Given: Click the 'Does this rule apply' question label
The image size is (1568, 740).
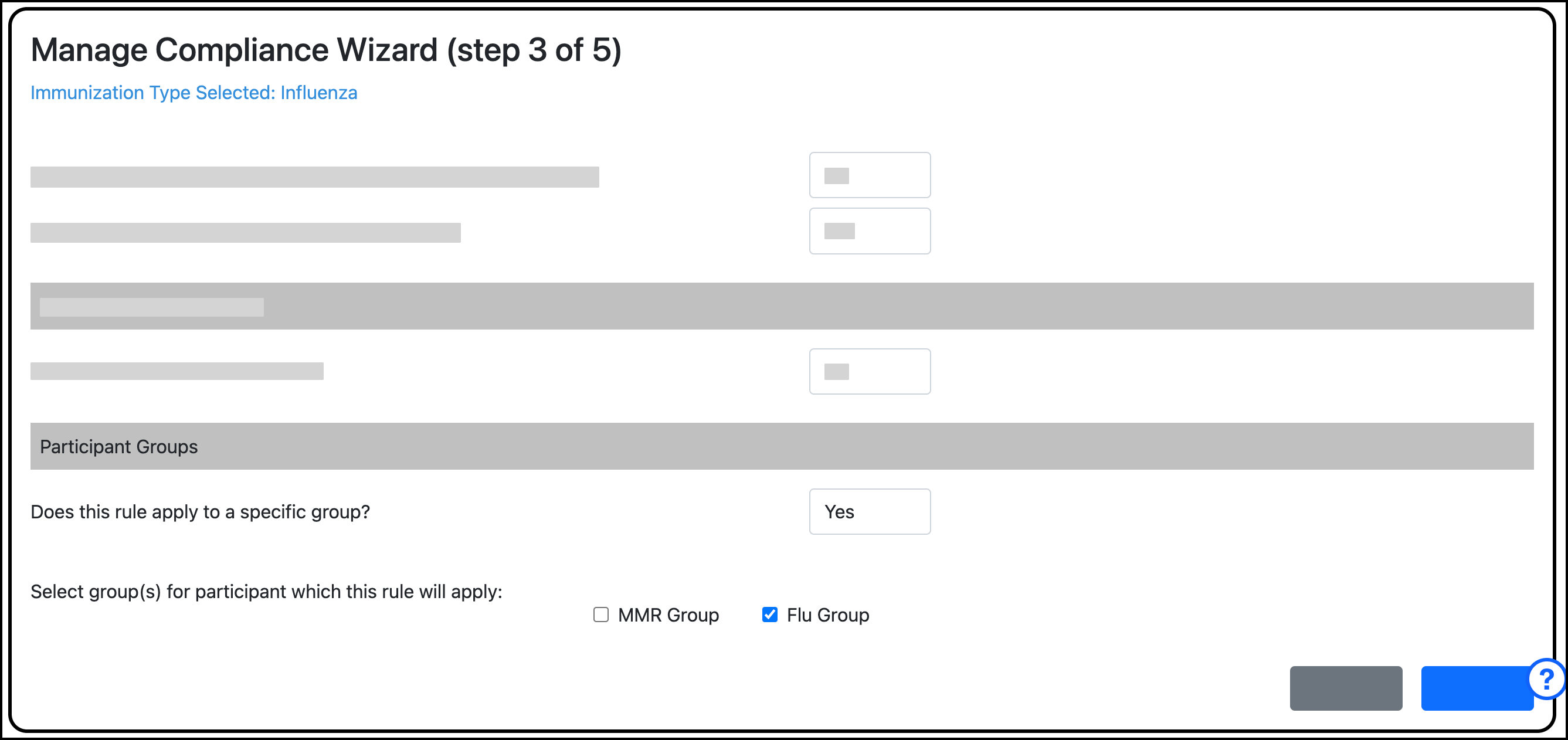Looking at the screenshot, I should [x=201, y=512].
